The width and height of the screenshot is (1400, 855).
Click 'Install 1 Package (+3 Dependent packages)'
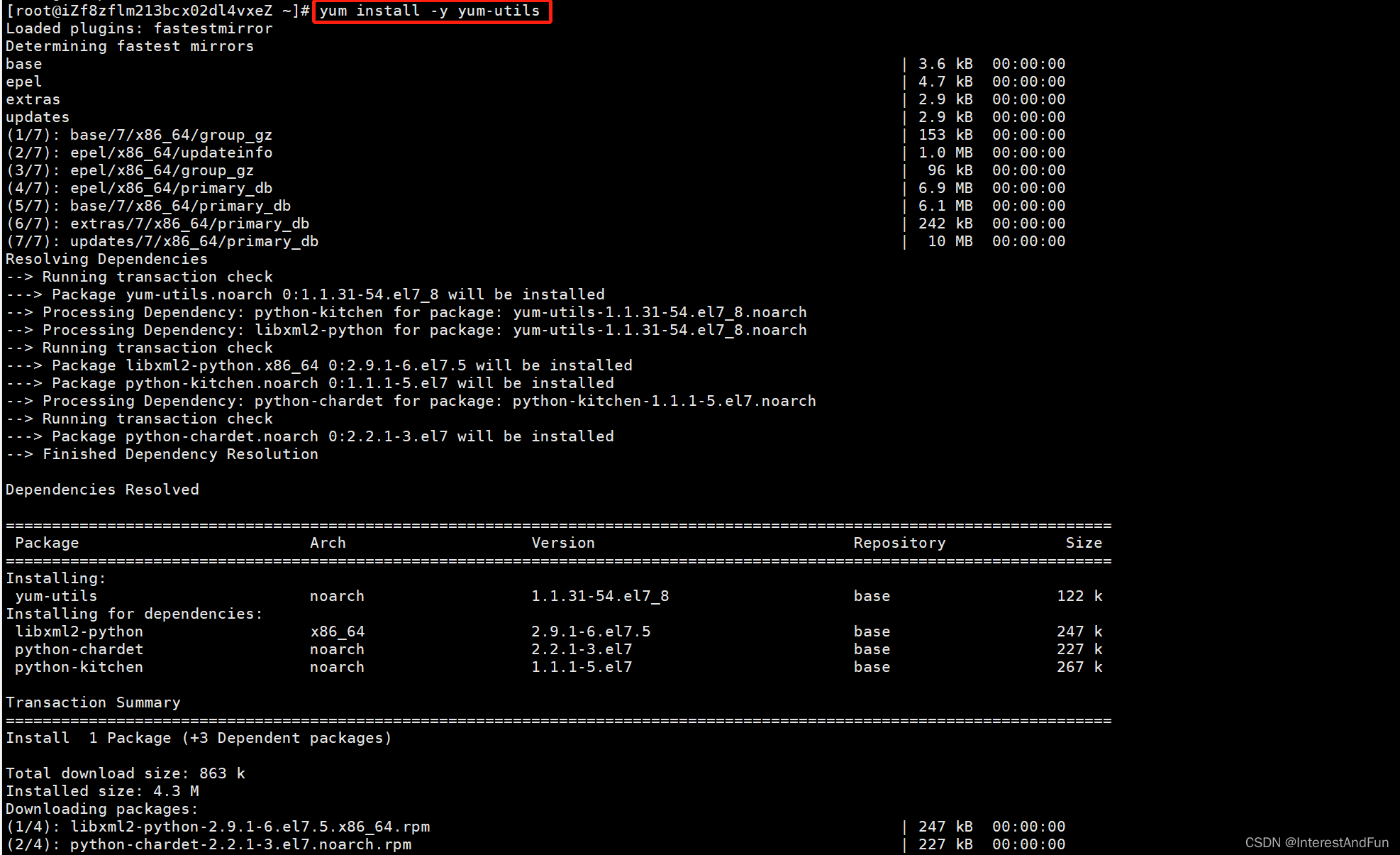click(199, 738)
